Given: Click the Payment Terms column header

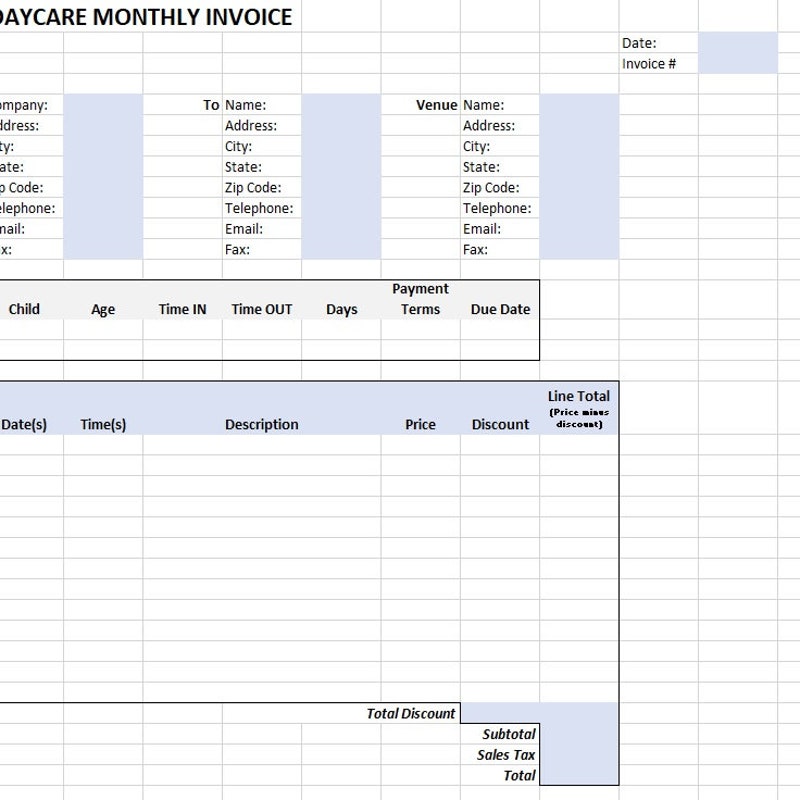Looking at the screenshot, I should point(419,299).
